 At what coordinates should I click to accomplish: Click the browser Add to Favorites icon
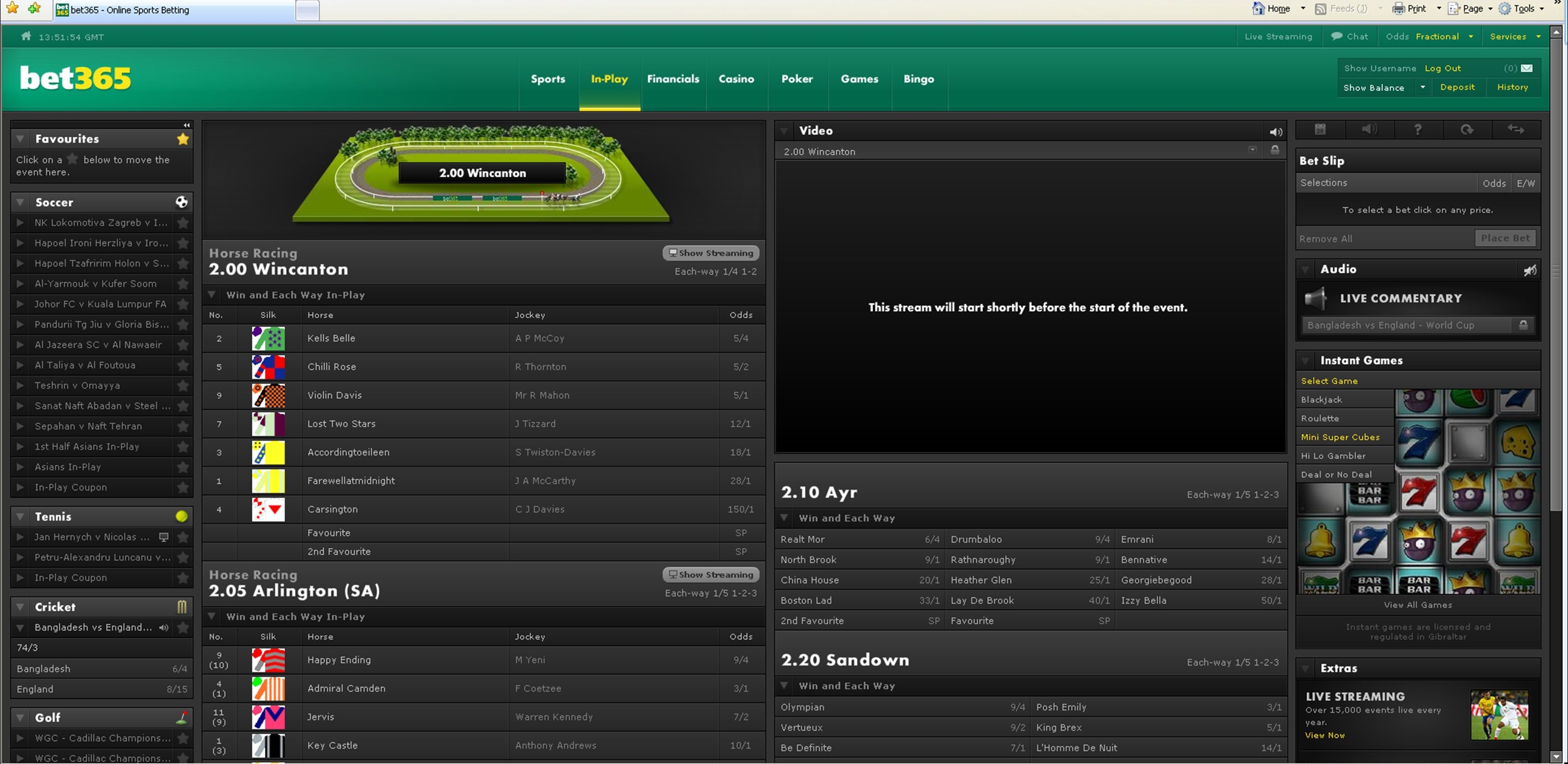[35, 8]
